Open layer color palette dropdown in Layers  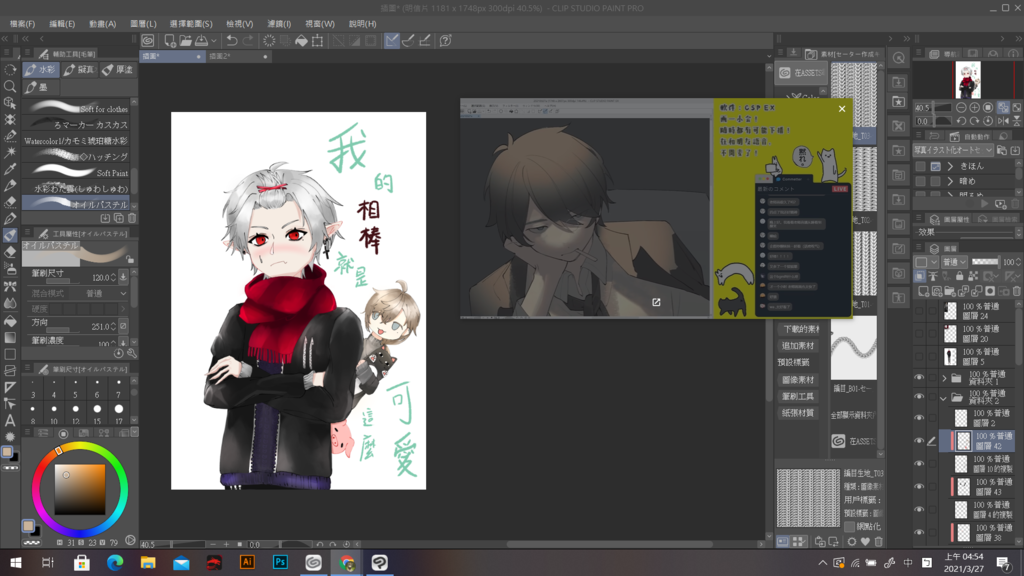pyautogui.click(x=925, y=262)
